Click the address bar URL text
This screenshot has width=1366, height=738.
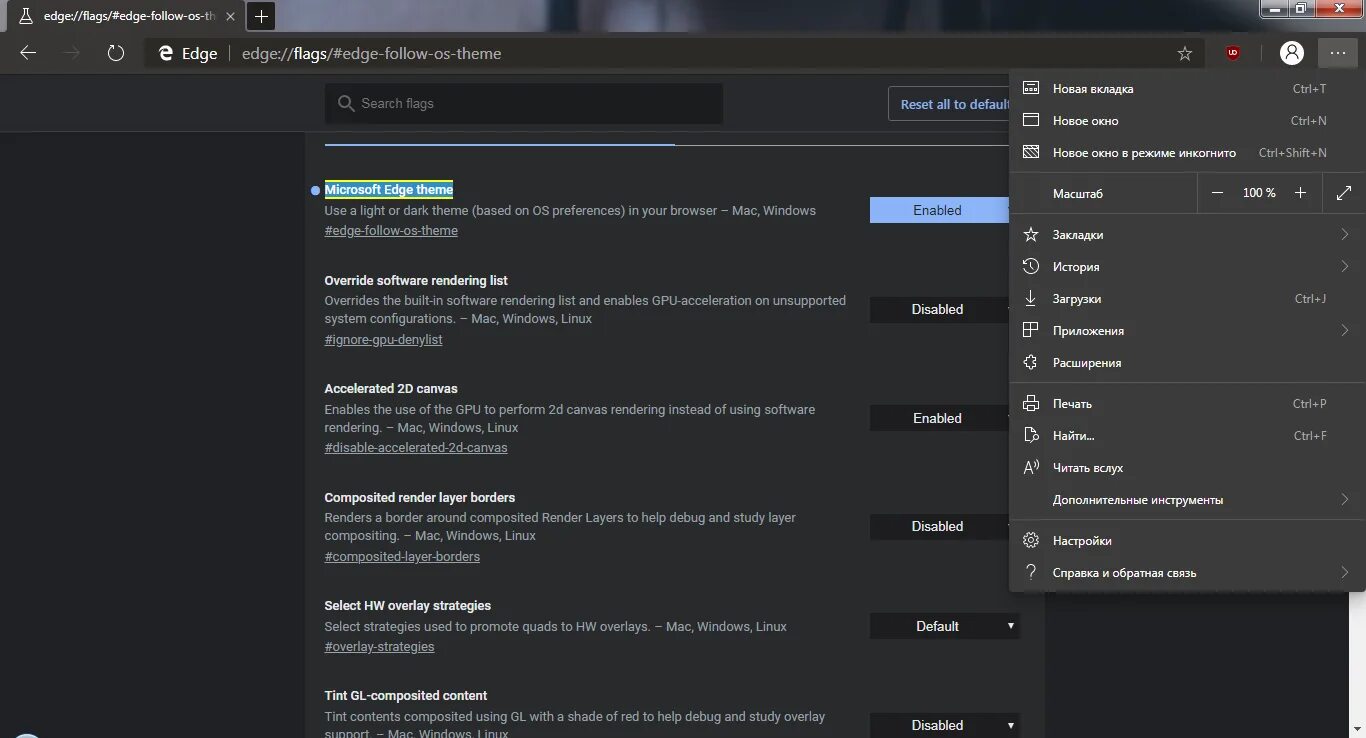click(x=372, y=54)
